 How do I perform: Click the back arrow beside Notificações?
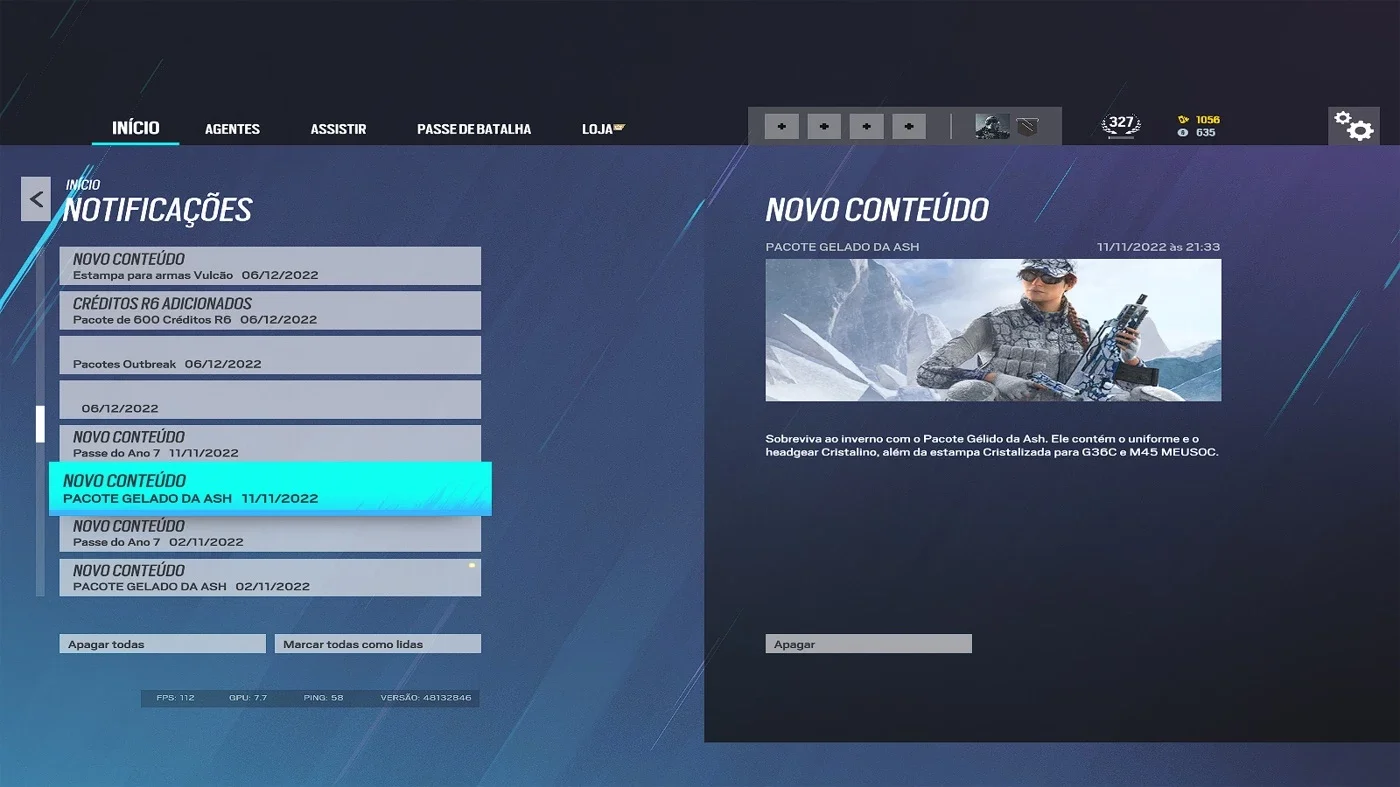coord(36,199)
